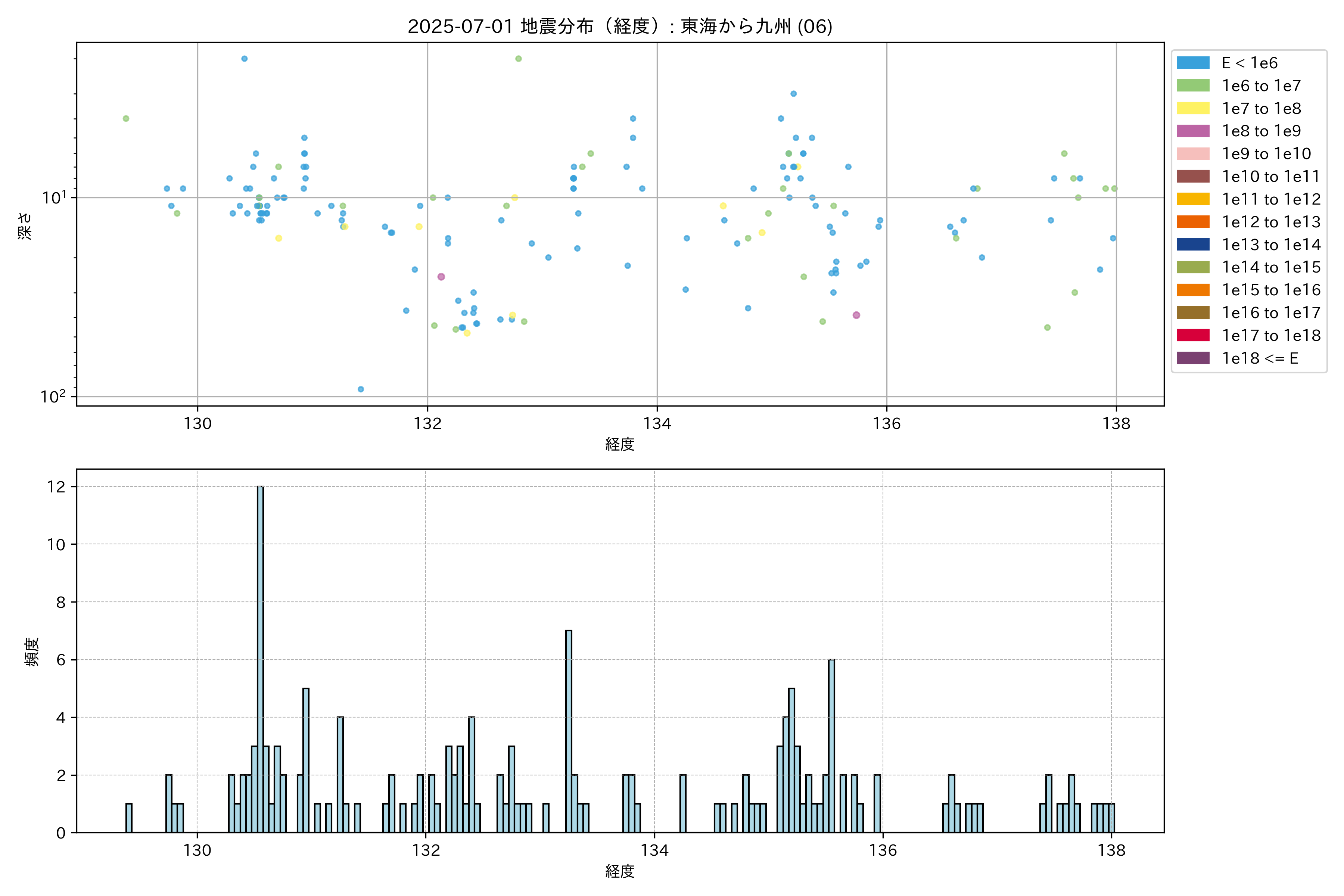Click the histogram bar reaching frequency 6

tap(831, 746)
